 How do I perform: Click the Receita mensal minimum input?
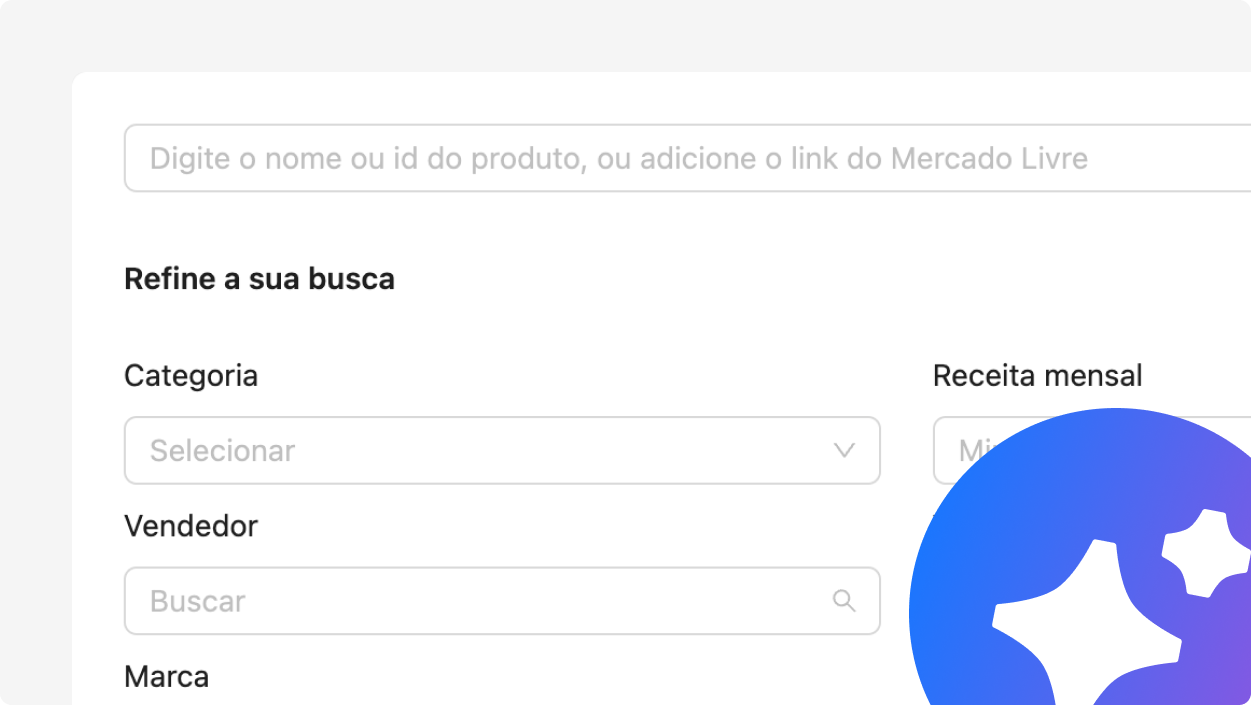coord(948,448)
